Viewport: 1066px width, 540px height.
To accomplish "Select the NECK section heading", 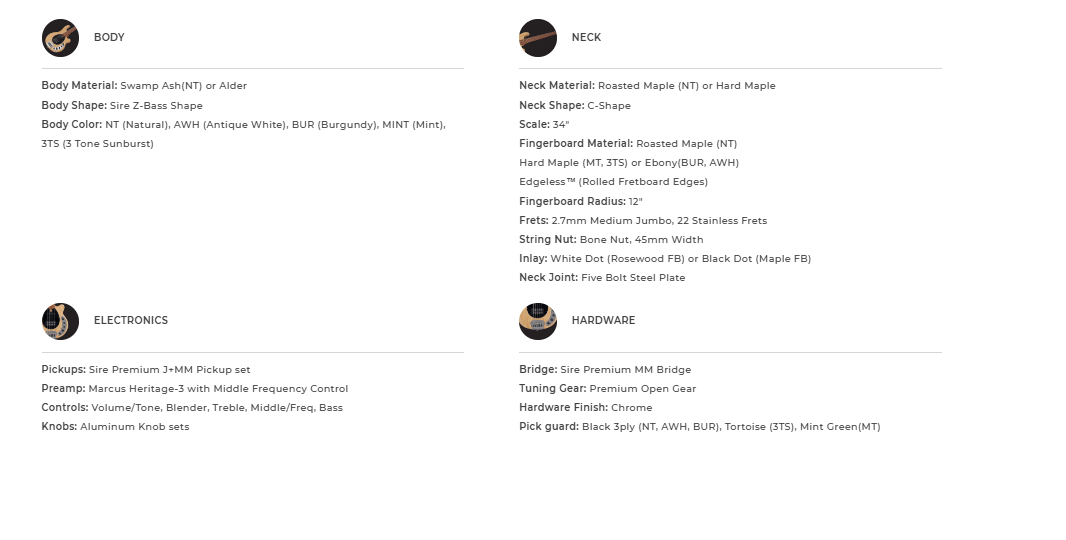I will [586, 38].
